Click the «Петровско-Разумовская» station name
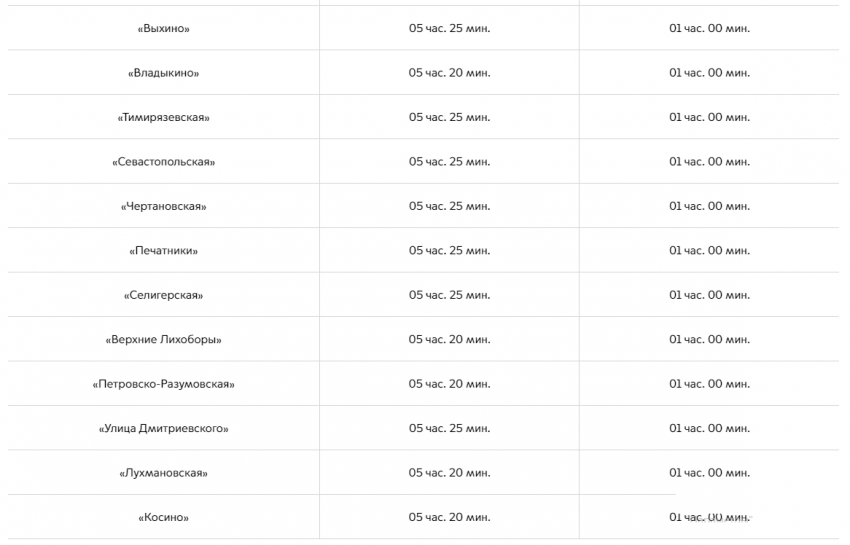 point(163,384)
